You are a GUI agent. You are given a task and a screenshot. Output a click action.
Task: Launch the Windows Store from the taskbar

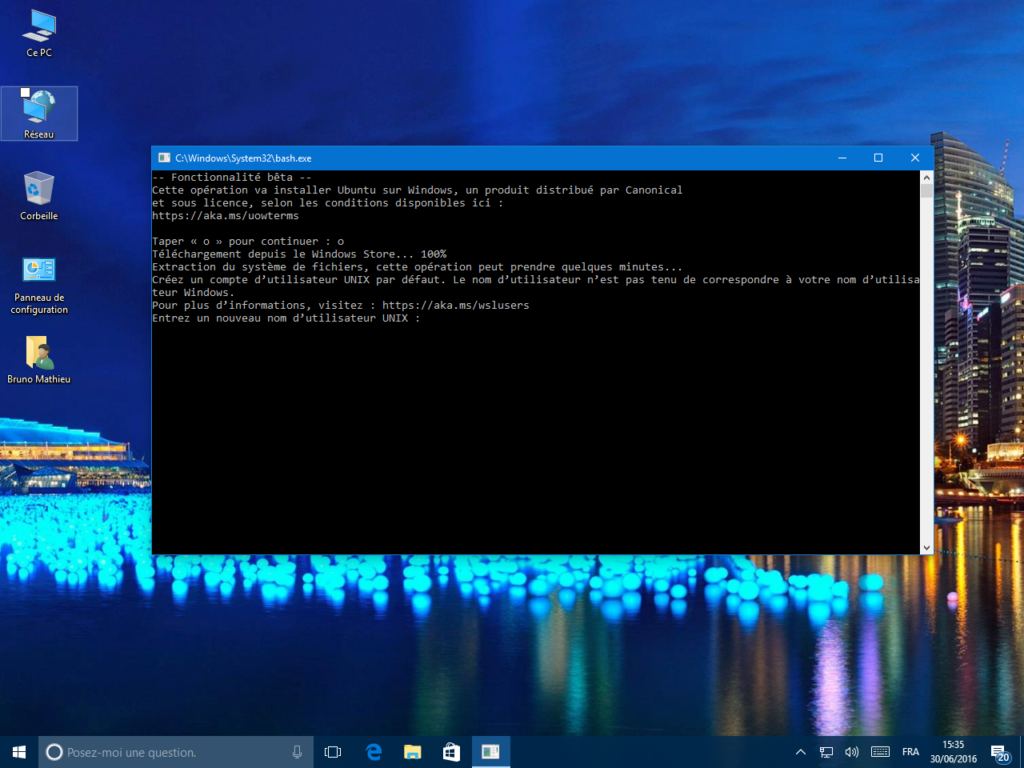point(450,751)
